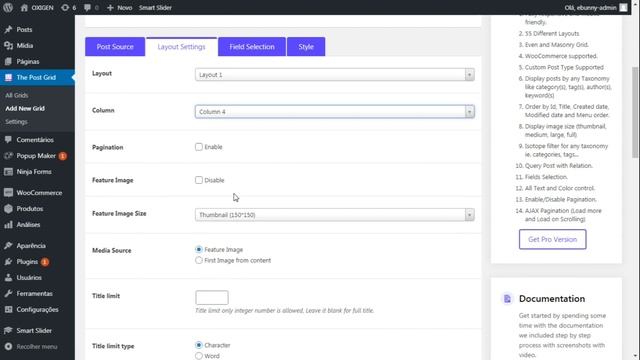Switch to the Post Source tab

pos(115,47)
